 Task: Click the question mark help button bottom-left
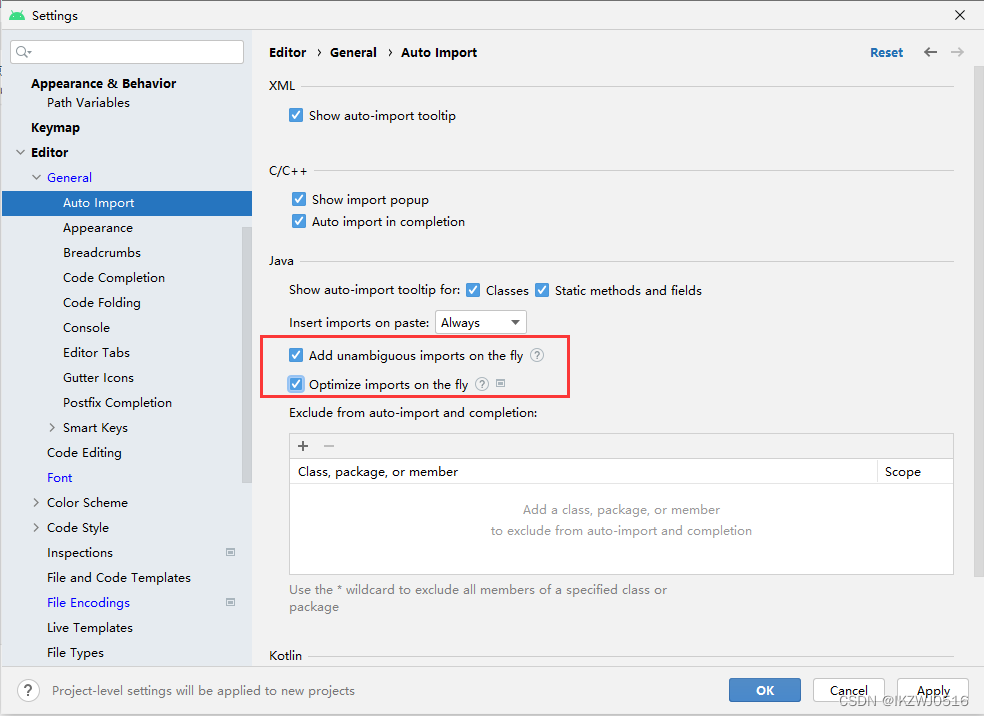pyautogui.click(x=28, y=690)
